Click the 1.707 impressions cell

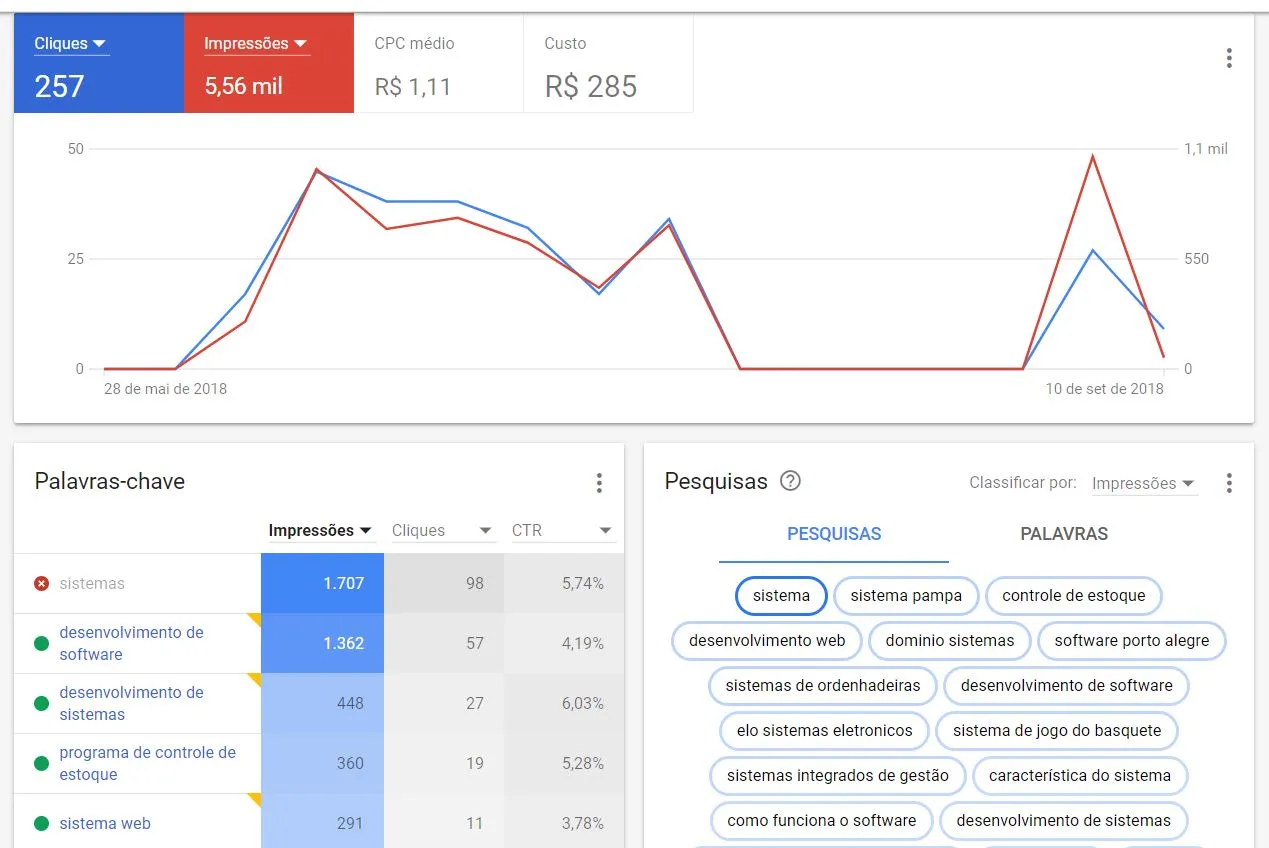coord(322,583)
